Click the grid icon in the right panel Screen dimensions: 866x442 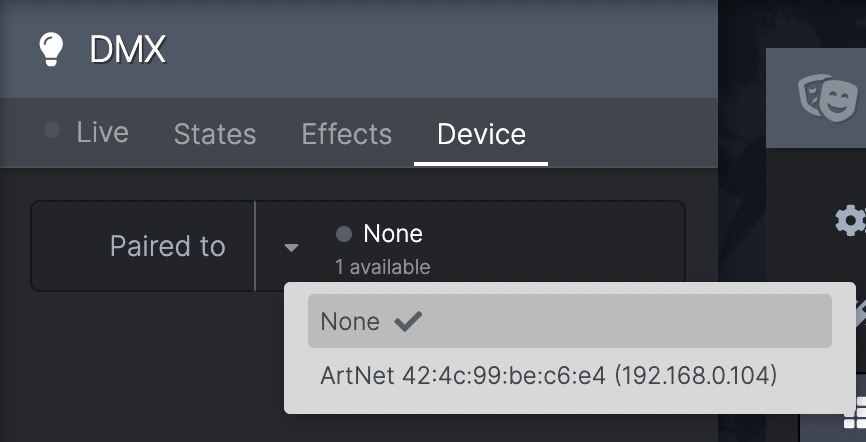click(855, 412)
